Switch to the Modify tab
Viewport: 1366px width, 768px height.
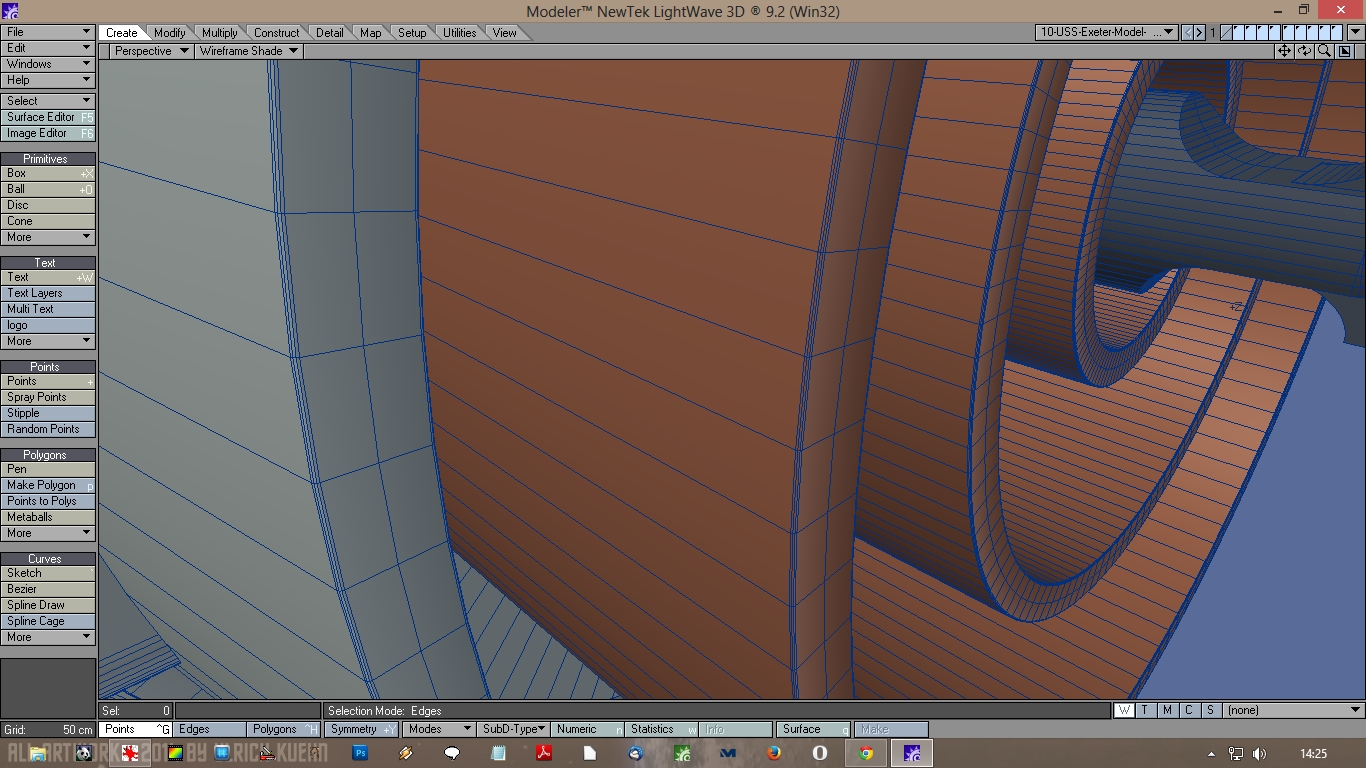(x=169, y=33)
